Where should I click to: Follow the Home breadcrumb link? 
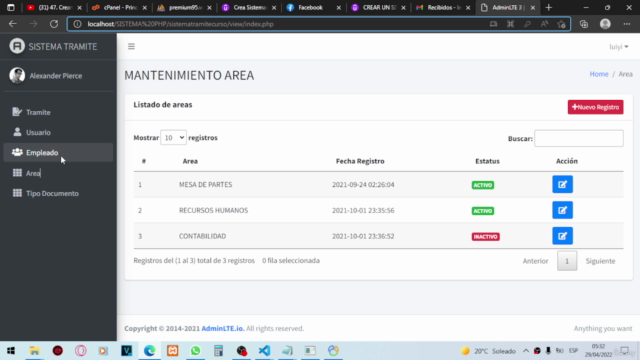(599, 74)
